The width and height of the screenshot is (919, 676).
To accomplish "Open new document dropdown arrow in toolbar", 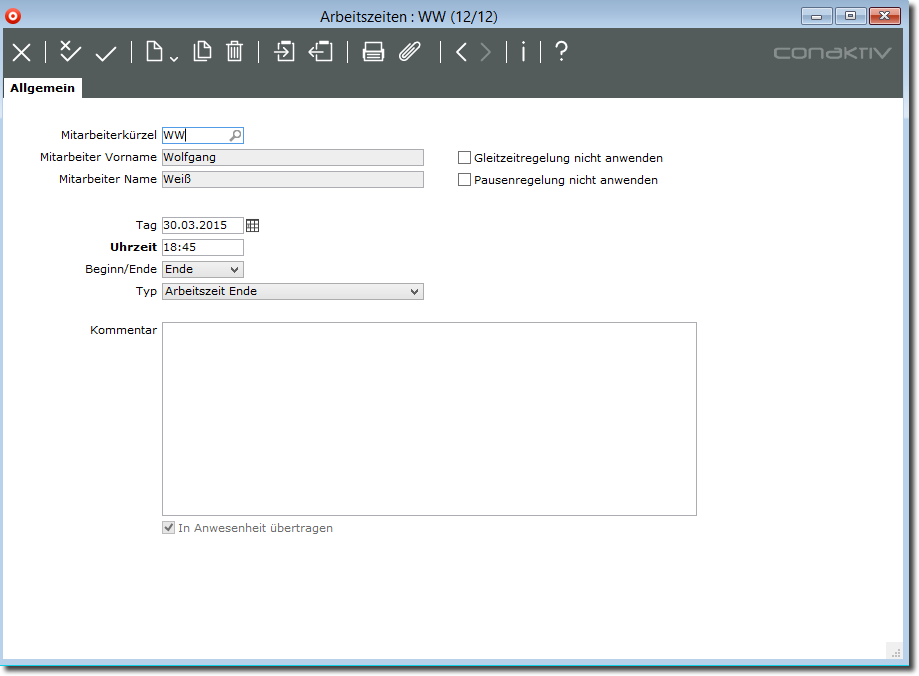I will [x=174, y=57].
